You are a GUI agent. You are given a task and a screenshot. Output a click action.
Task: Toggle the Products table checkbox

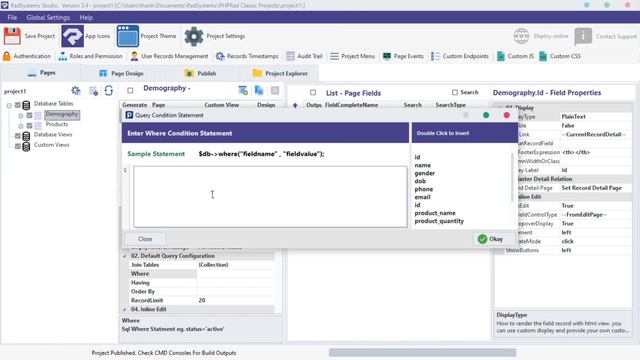click(29, 126)
